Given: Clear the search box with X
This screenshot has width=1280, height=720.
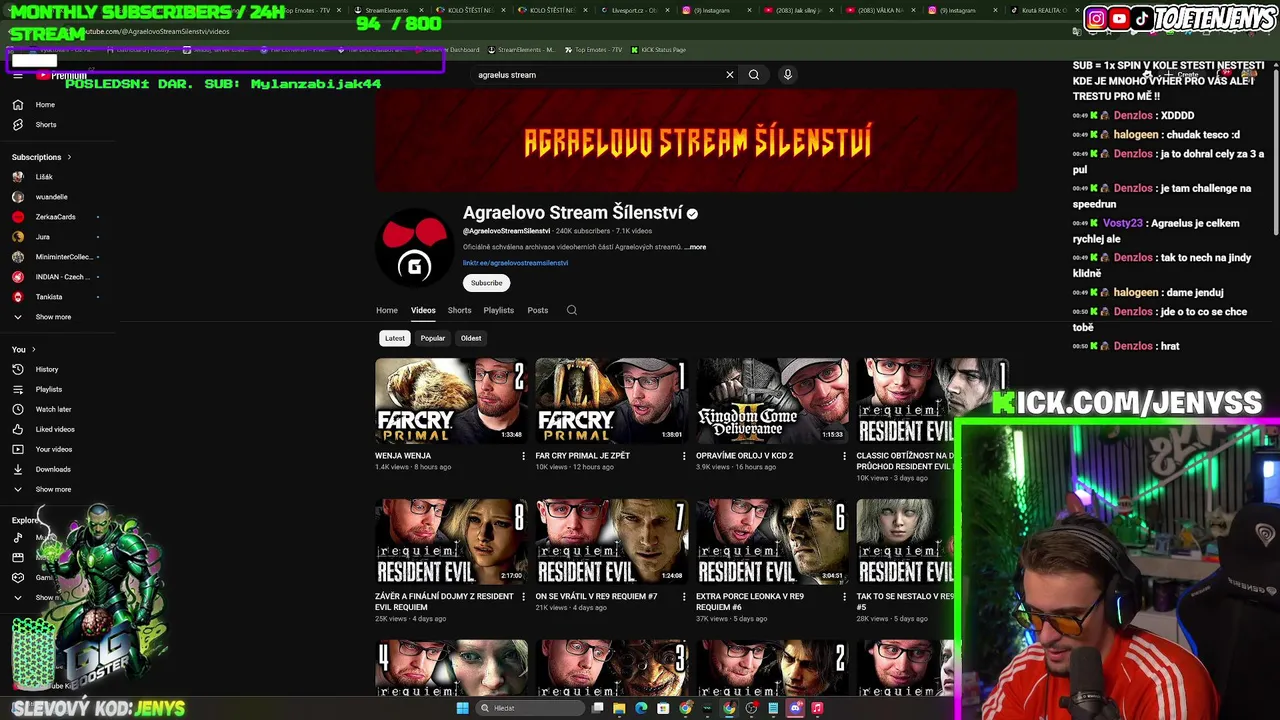Looking at the screenshot, I should coord(730,75).
